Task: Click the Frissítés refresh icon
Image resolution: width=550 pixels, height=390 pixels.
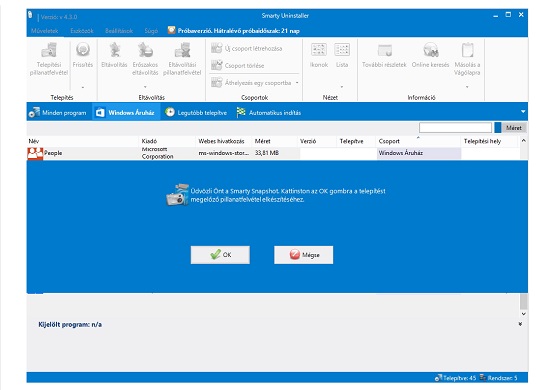Action: pos(83,50)
